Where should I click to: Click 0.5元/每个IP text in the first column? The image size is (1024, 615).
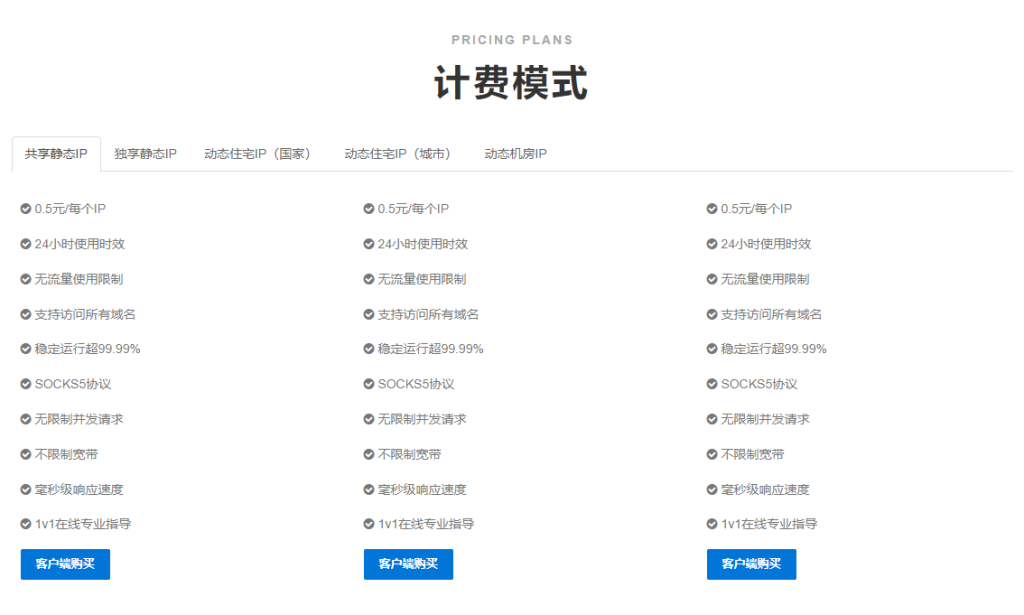tap(70, 209)
